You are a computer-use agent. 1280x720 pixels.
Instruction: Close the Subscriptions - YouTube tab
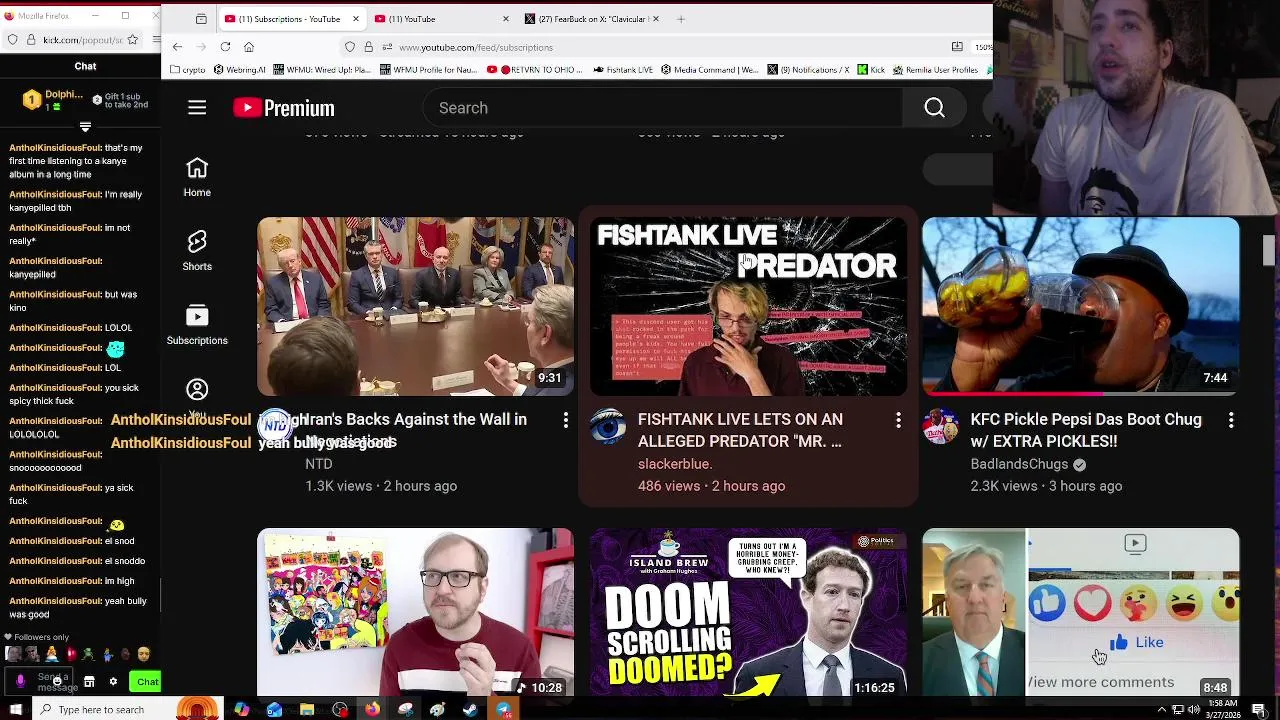click(355, 19)
